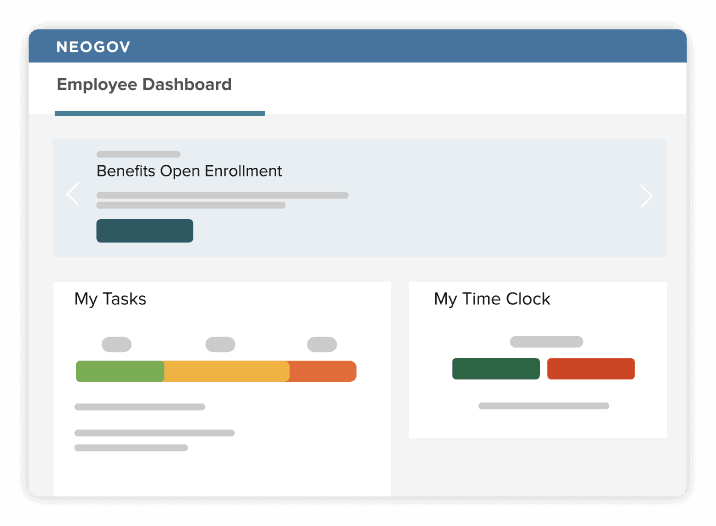
Task: Advance carousel with right chevron arrow
Action: point(646,196)
